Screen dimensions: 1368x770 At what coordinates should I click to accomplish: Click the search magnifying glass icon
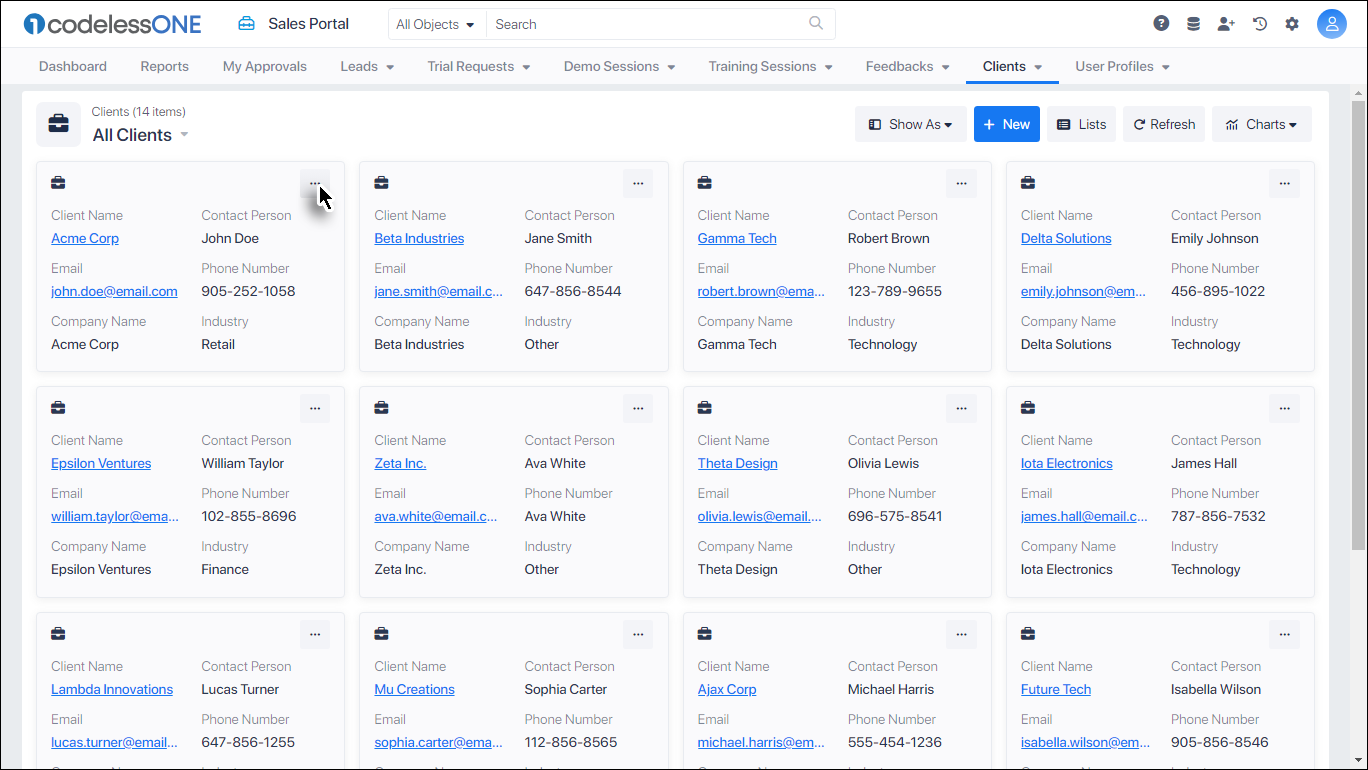(x=815, y=23)
